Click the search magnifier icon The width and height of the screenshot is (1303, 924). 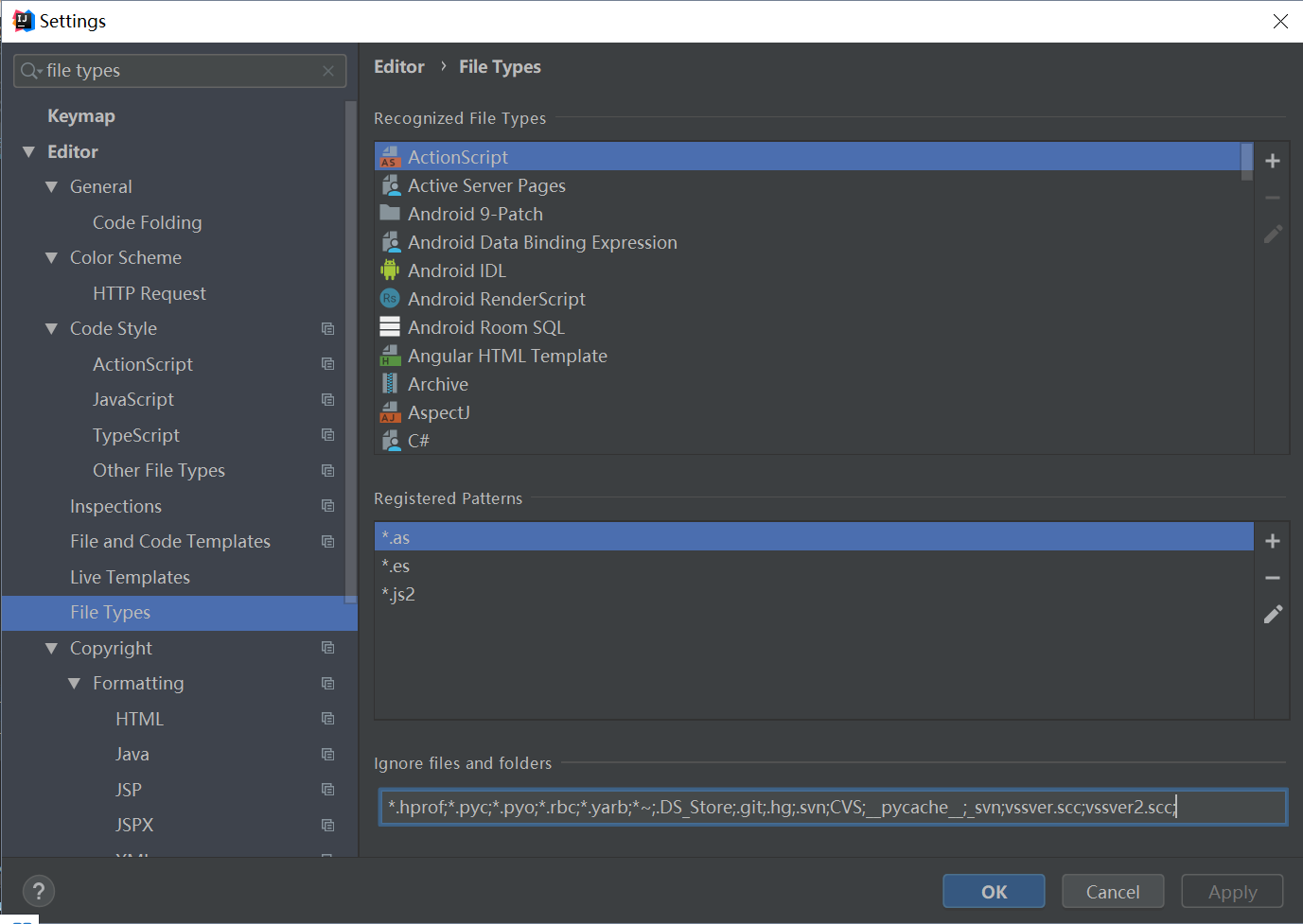[x=30, y=71]
